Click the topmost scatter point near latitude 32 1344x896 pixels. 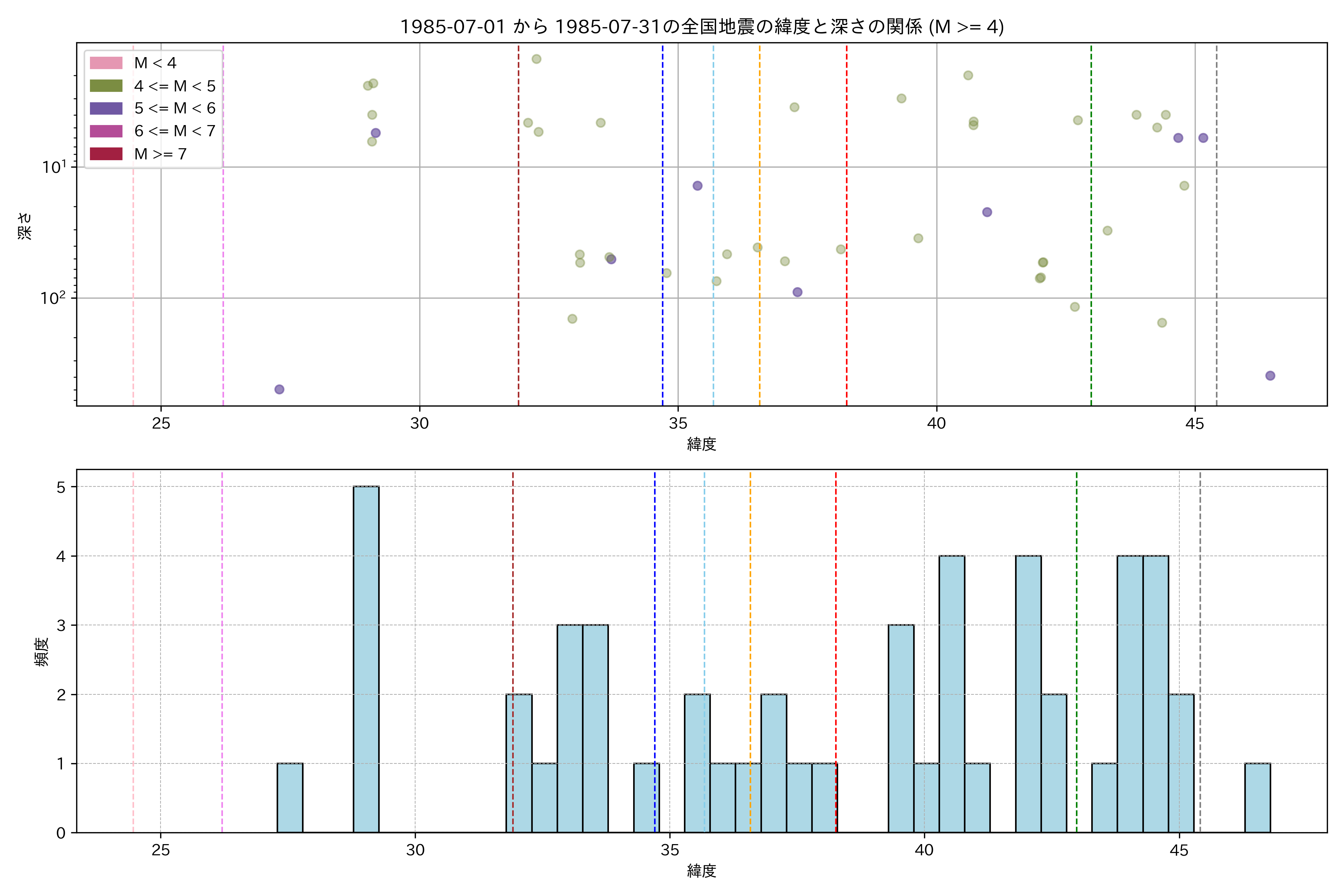point(536,59)
